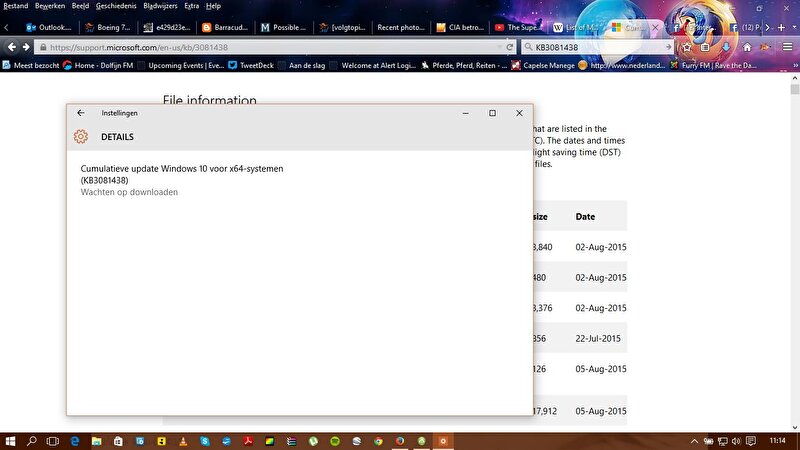Click the back arrow in Instellingen window
Viewport: 800px width, 450px height.
(81, 113)
